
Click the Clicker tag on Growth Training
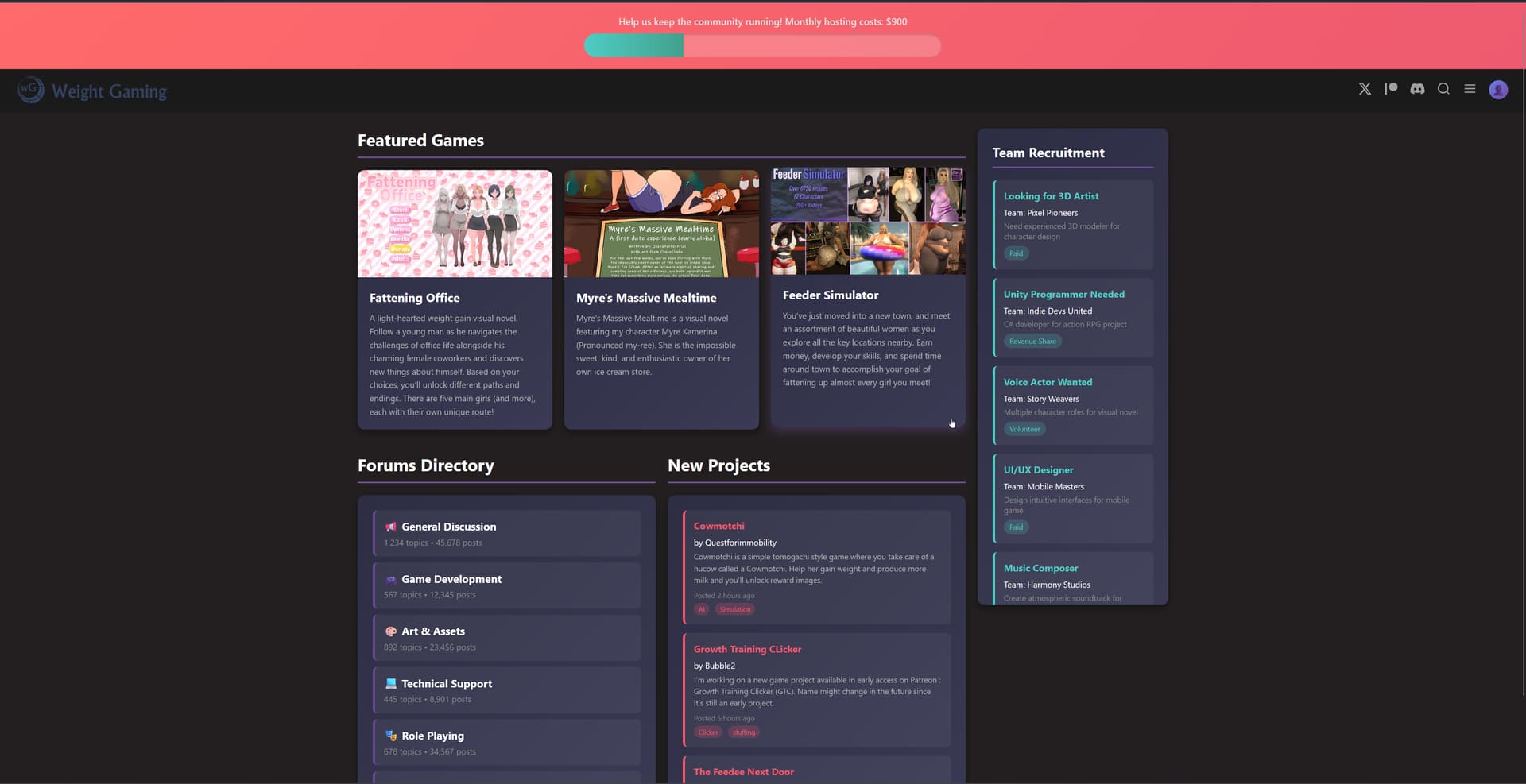[x=707, y=732]
